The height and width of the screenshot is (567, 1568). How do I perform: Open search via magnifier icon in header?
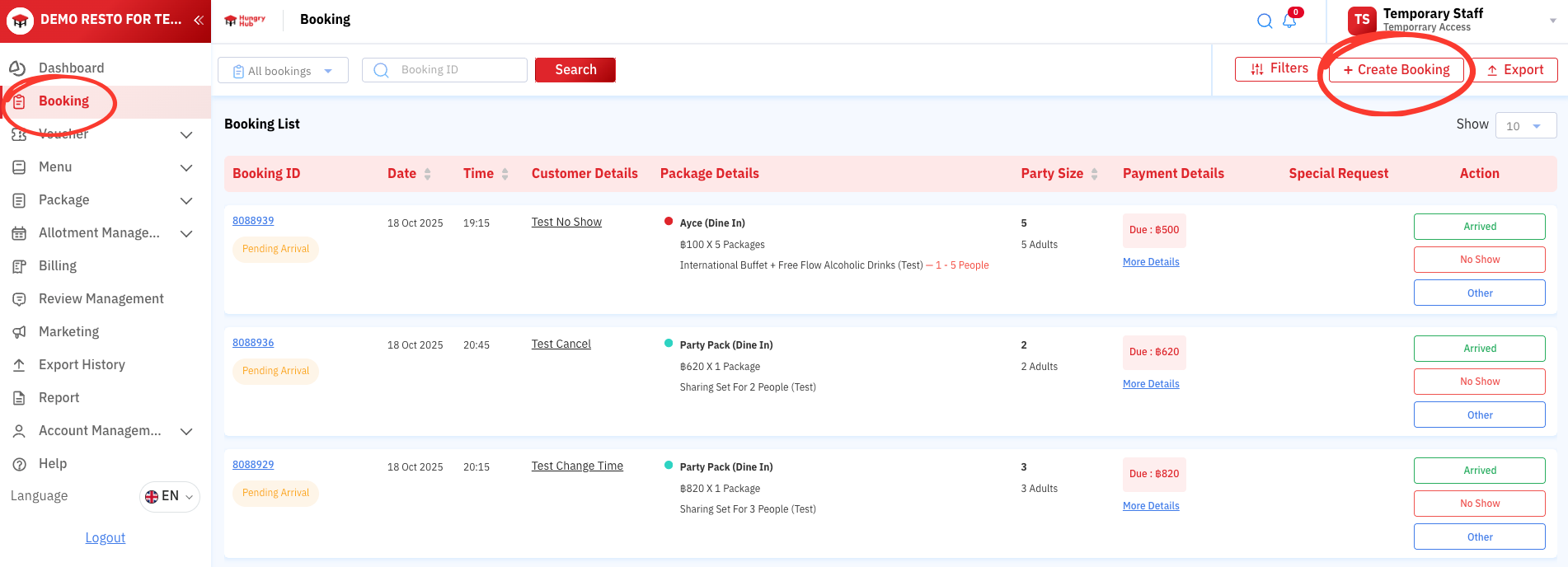[1265, 21]
